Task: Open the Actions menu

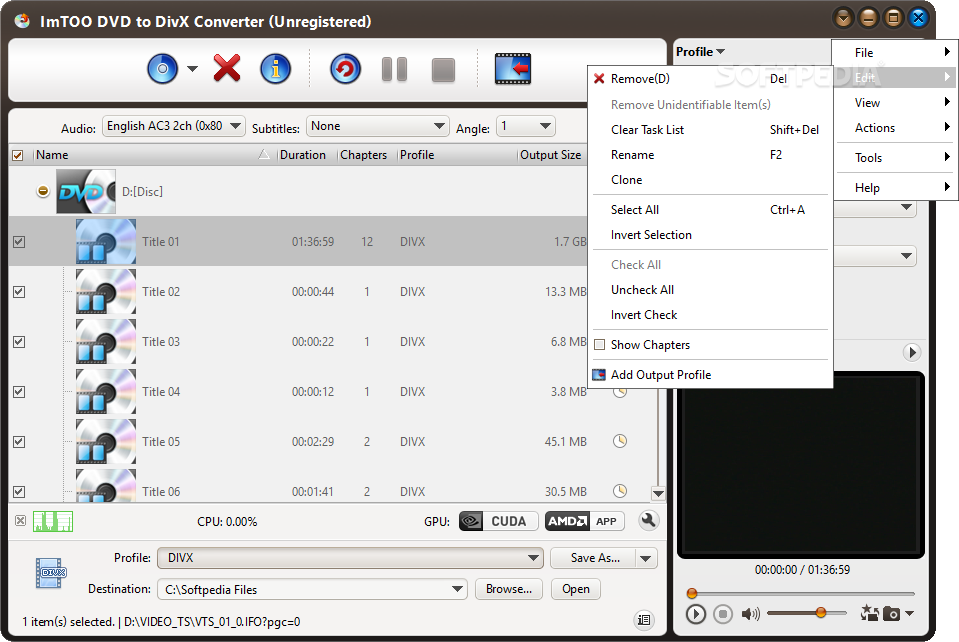Action: (895, 128)
